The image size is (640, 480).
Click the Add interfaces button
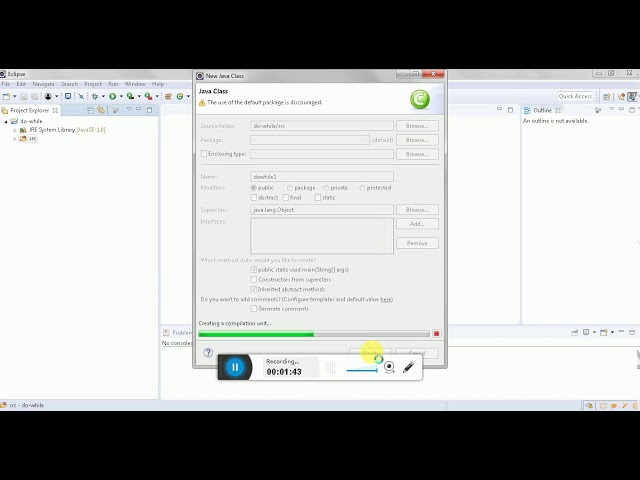click(417, 224)
